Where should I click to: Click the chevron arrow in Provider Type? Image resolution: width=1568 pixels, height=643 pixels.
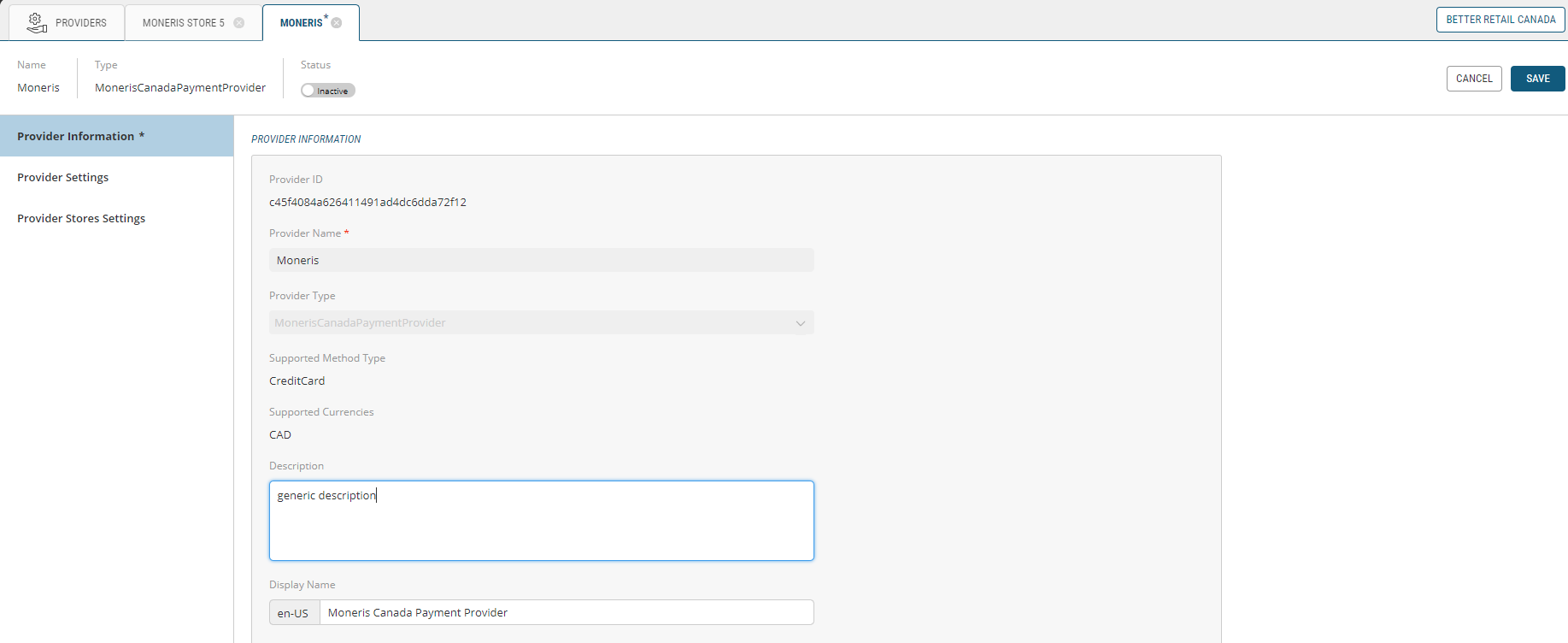801,323
